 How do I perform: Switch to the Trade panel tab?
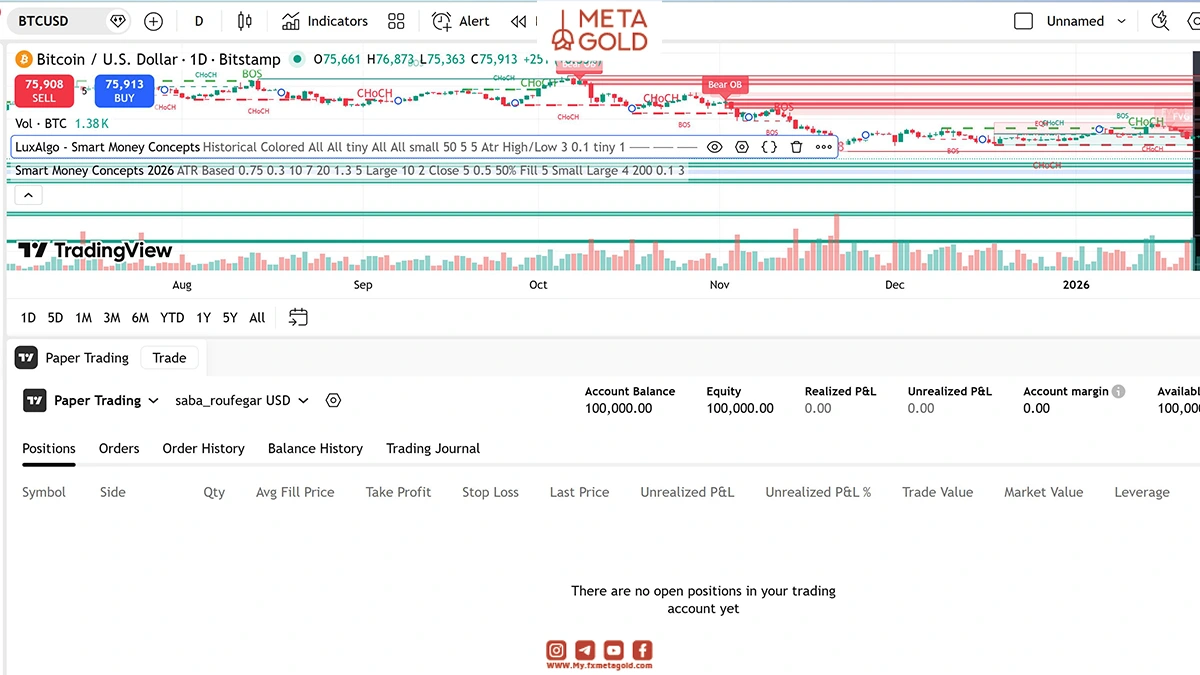[169, 358]
